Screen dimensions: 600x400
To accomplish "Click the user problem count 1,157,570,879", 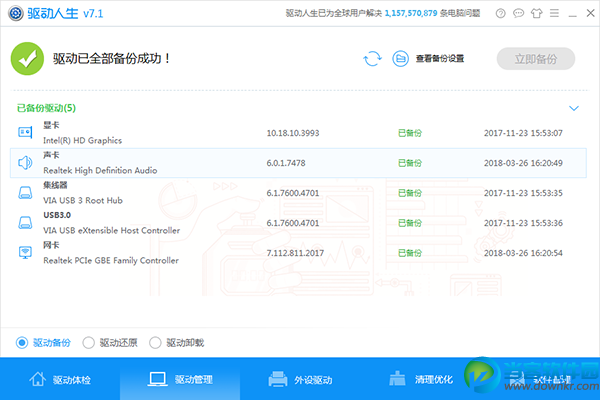I will point(411,13).
